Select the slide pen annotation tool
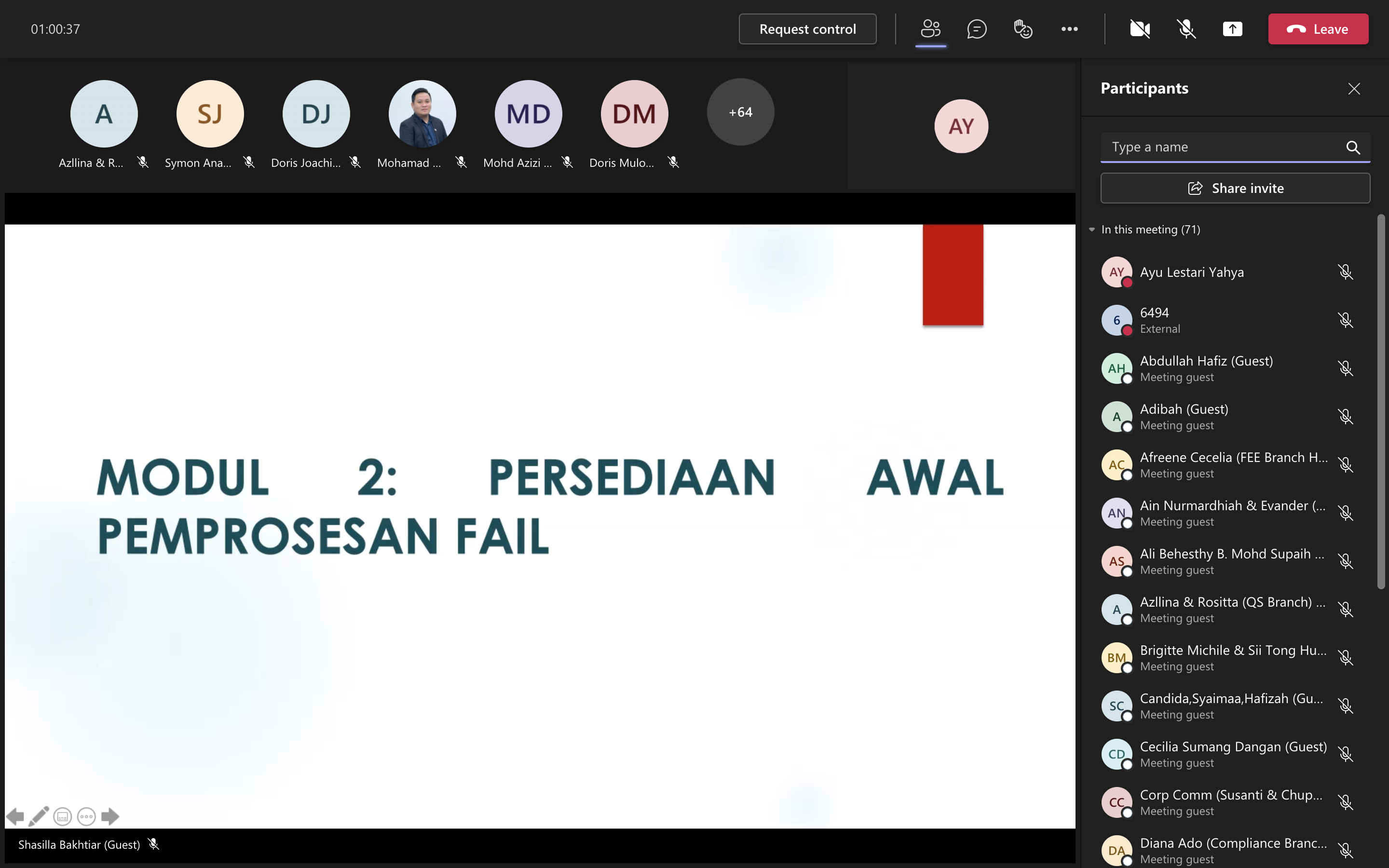The width and height of the screenshot is (1389, 868). pos(39,816)
